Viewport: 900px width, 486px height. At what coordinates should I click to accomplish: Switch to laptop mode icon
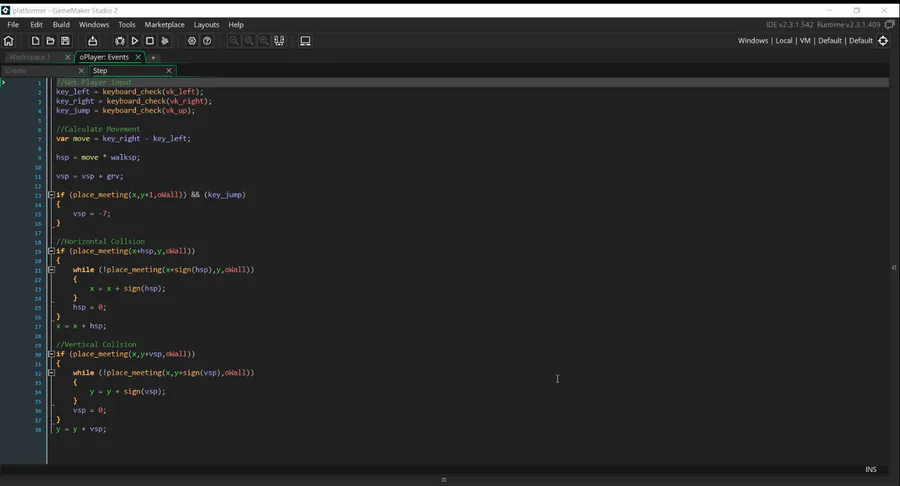click(x=305, y=41)
